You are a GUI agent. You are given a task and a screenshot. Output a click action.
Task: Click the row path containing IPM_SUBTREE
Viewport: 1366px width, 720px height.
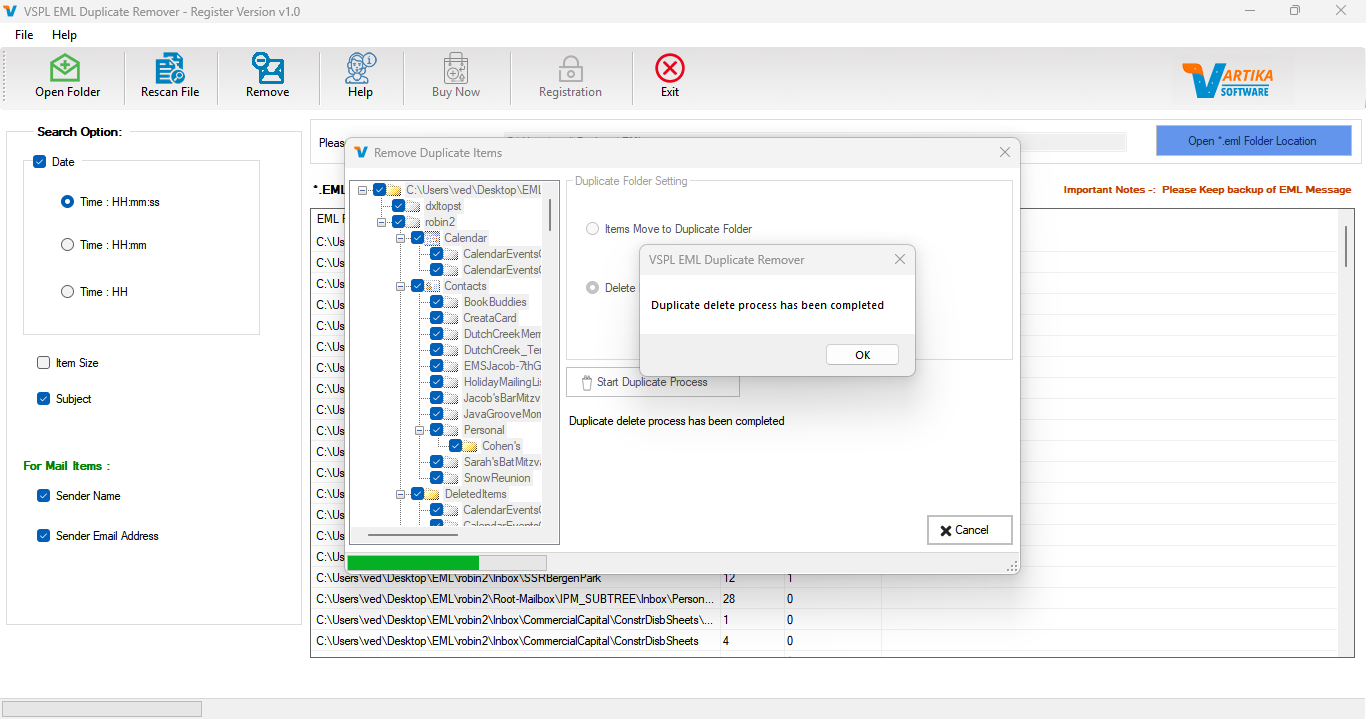pyautogui.click(x=516, y=599)
